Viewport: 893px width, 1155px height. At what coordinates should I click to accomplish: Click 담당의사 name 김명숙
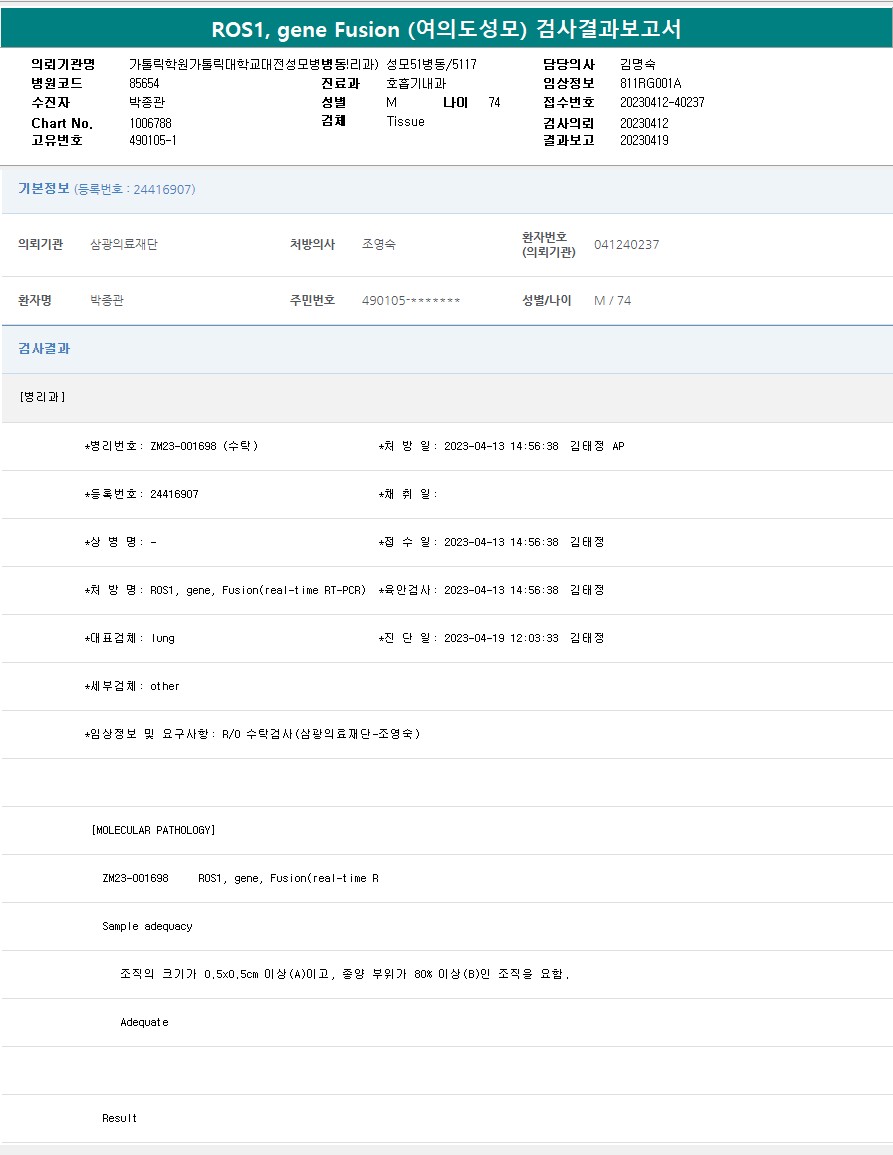637,64
